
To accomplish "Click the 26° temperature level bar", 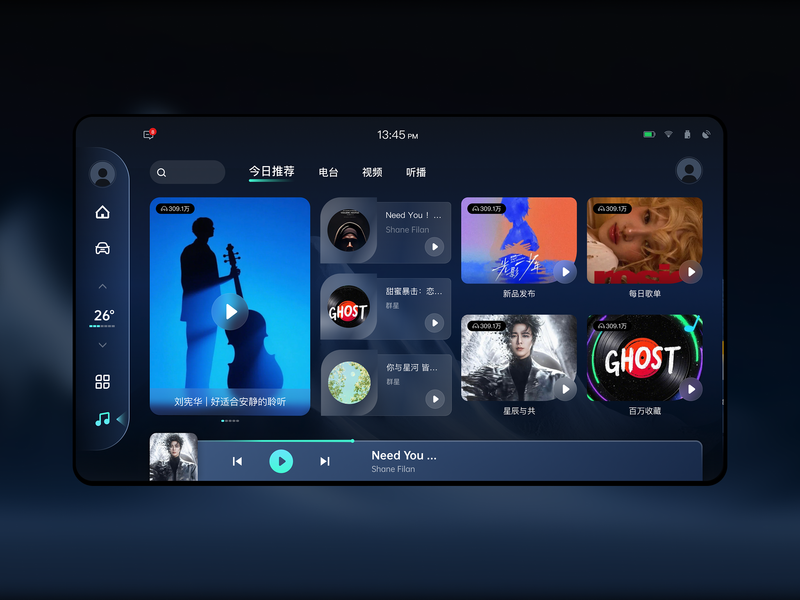I will 103,326.
